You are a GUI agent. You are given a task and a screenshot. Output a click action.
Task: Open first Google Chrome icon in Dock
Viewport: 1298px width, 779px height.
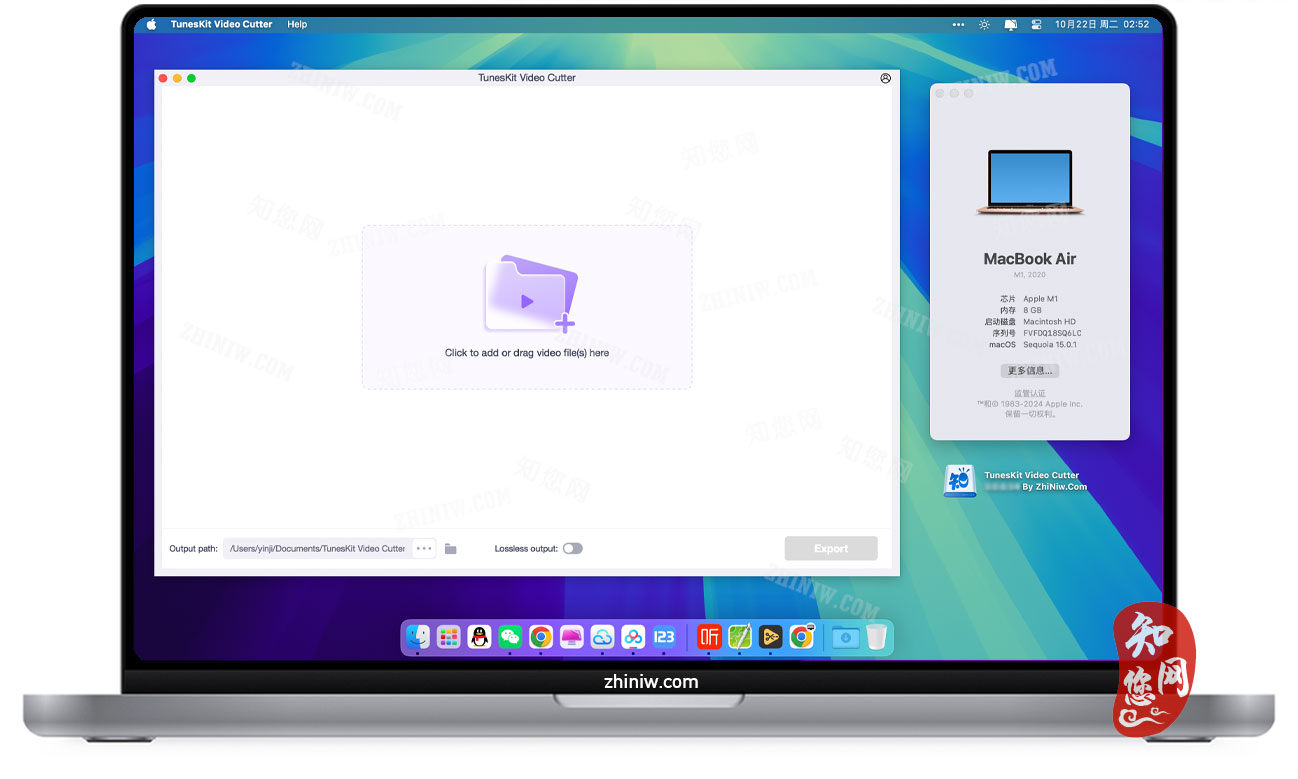(541, 637)
